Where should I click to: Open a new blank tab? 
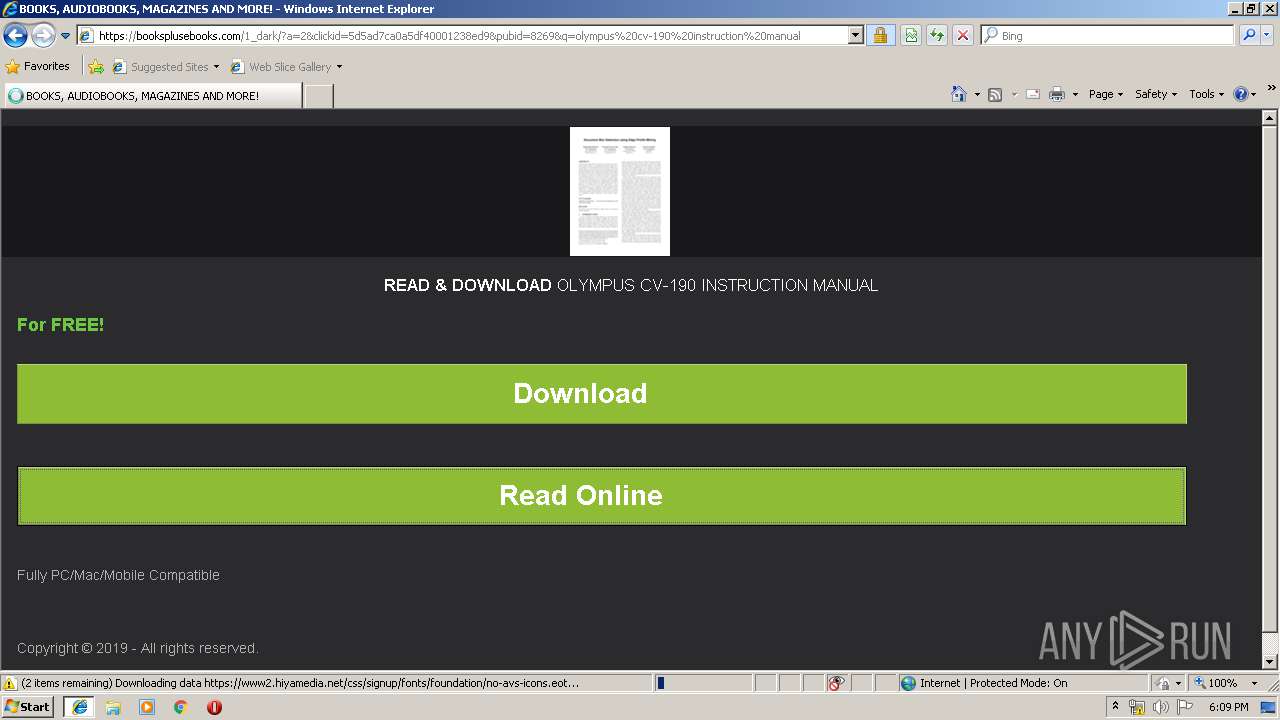coord(318,96)
